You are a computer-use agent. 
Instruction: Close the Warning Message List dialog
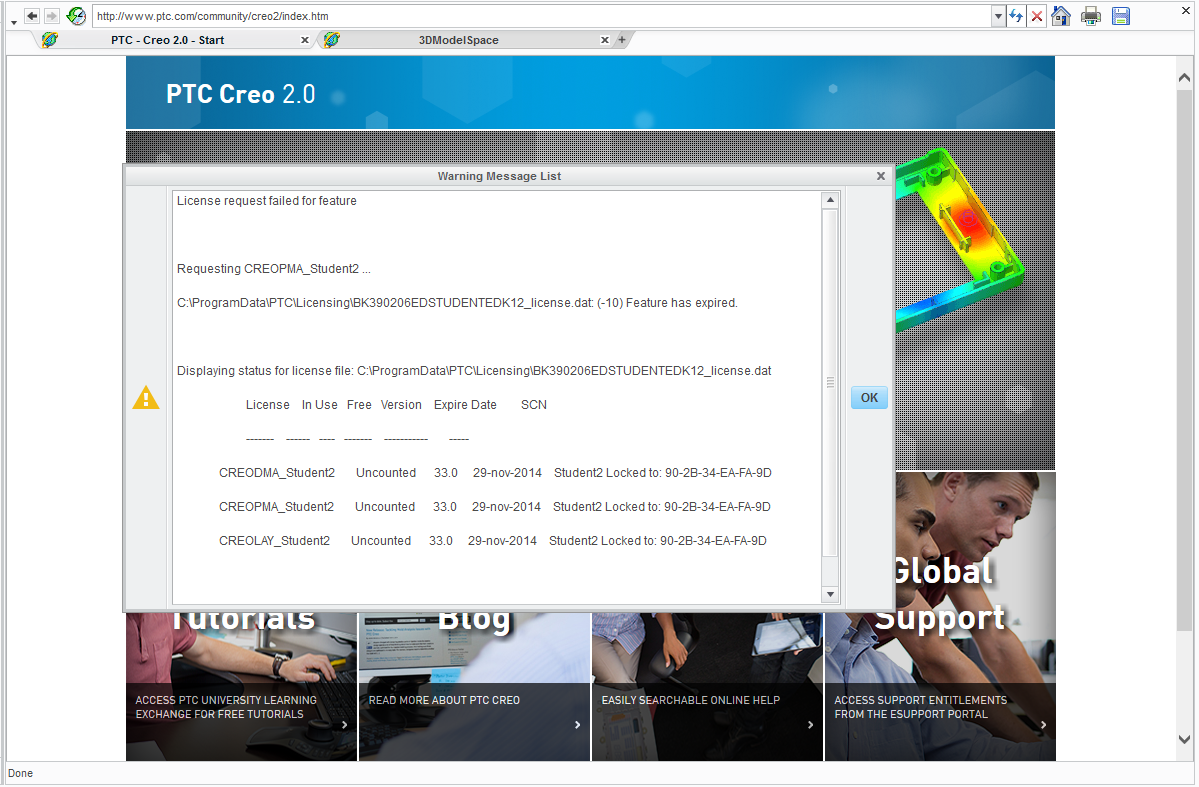point(880,177)
